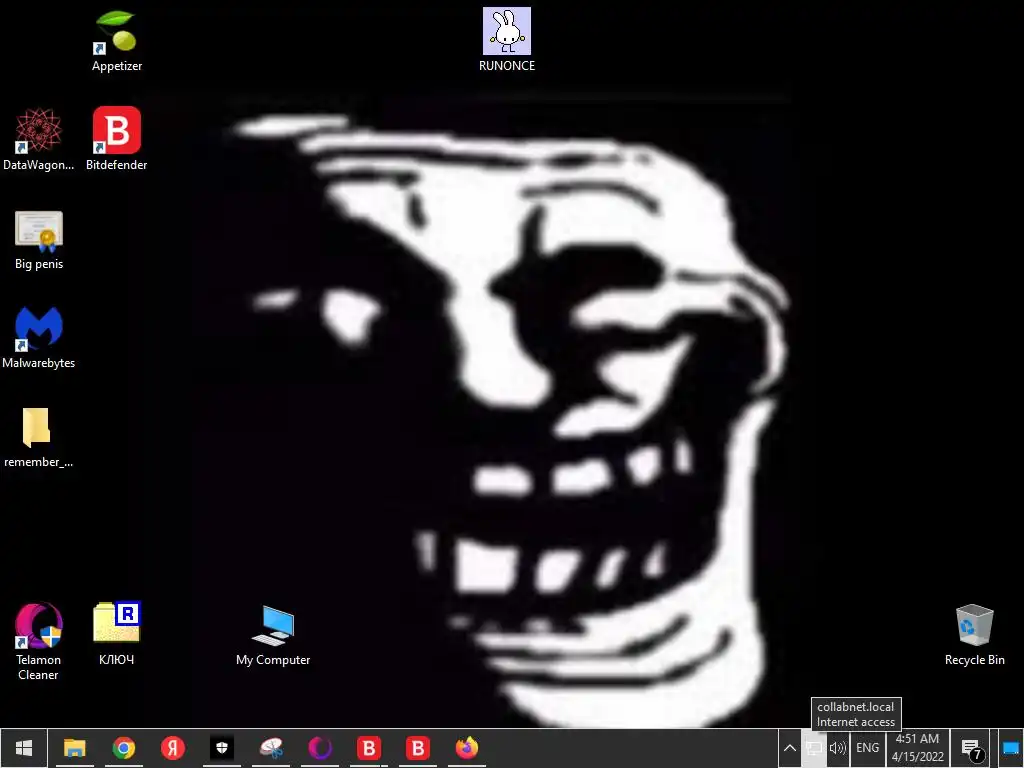Open Google Chrome from the taskbar

(123, 748)
